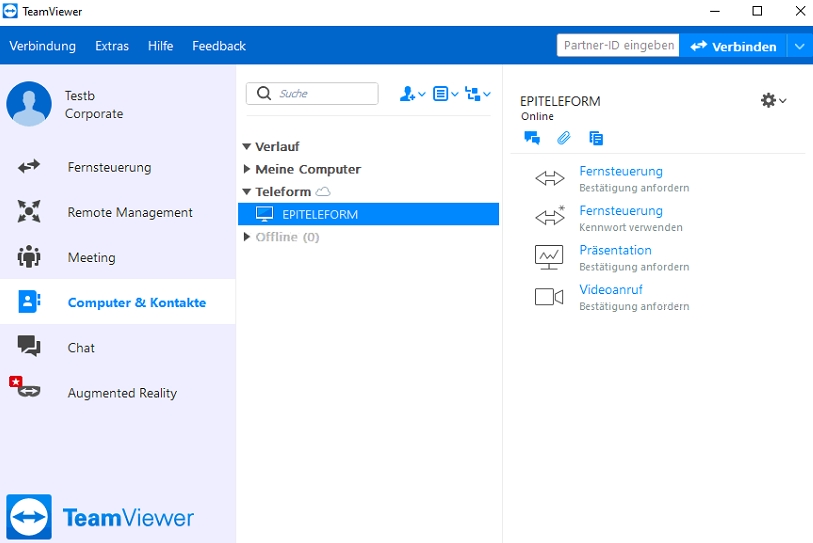Click the Augmented Reality label
813x543 pixels.
pos(122,393)
